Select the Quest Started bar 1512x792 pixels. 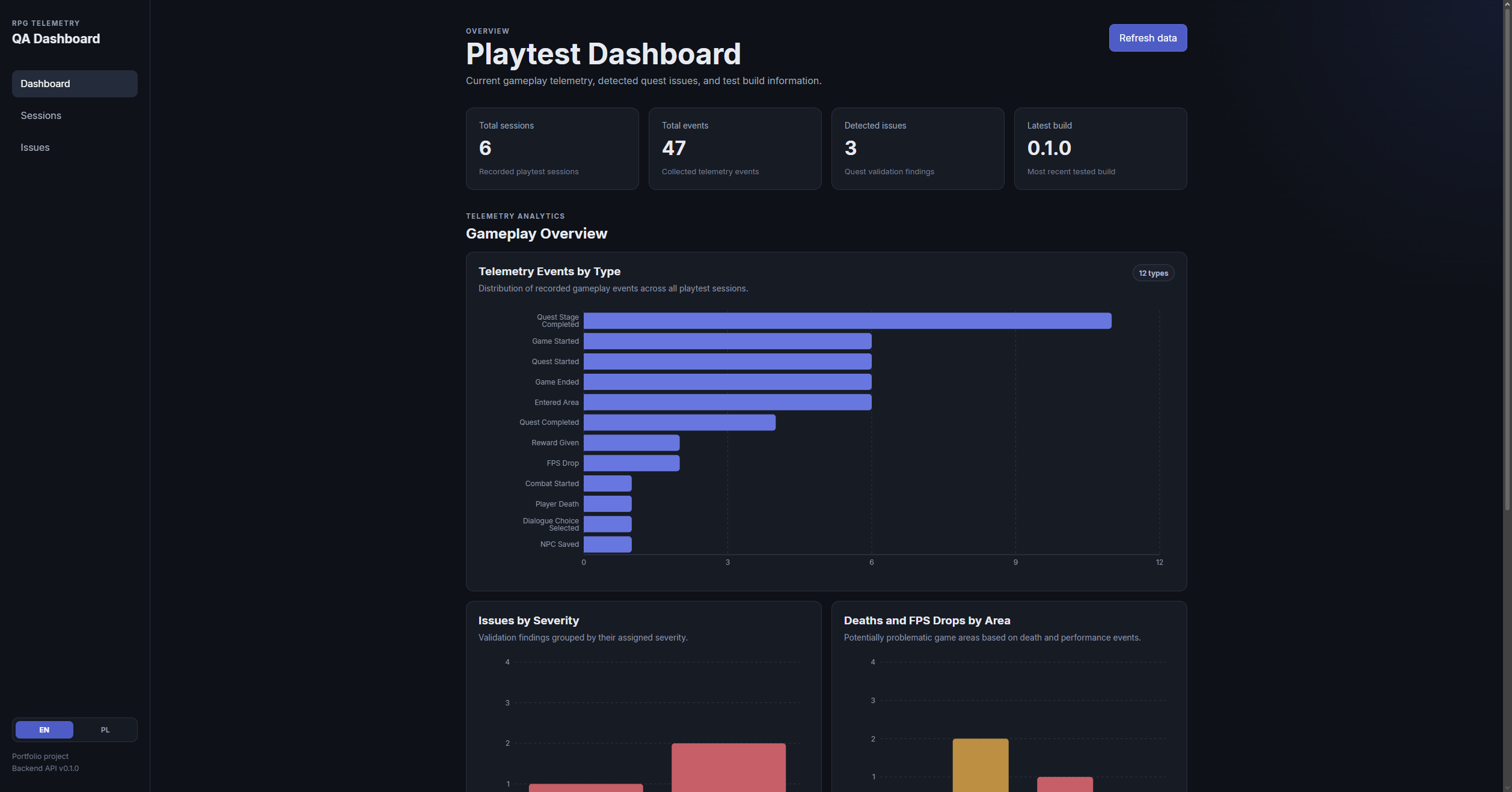click(x=727, y=362)
